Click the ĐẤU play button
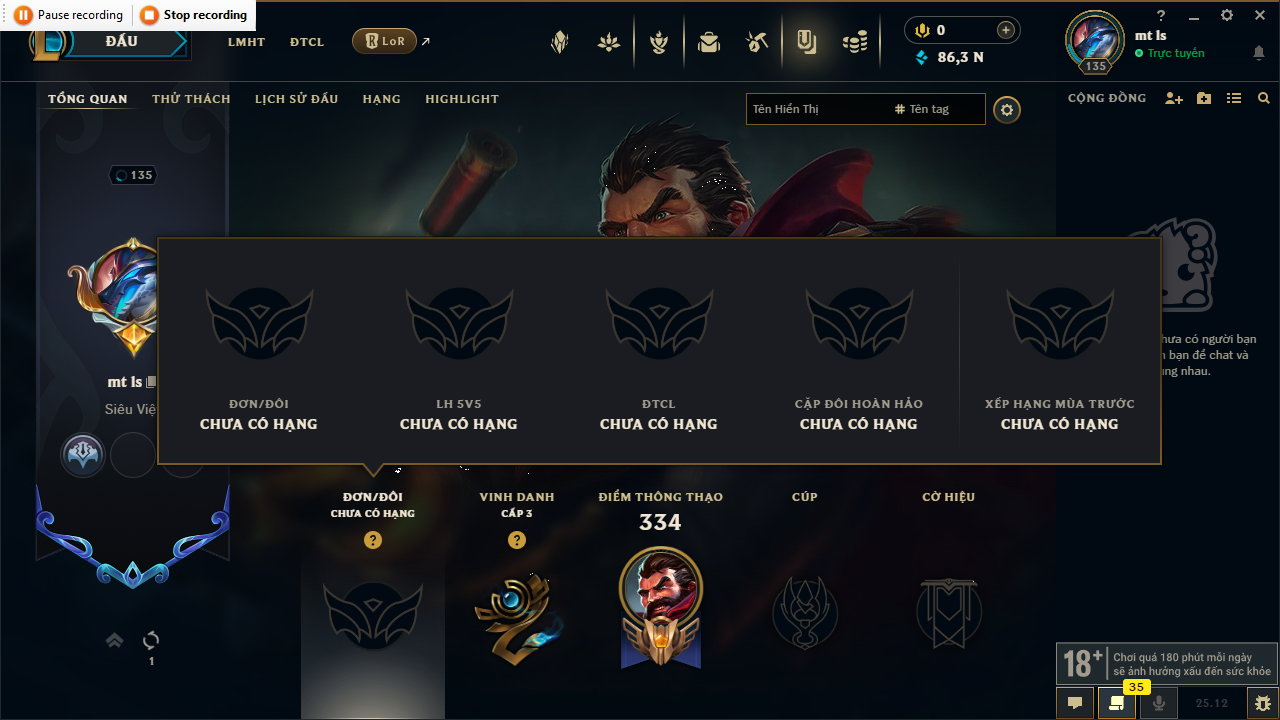1280x720 pixels. [121, 42]
